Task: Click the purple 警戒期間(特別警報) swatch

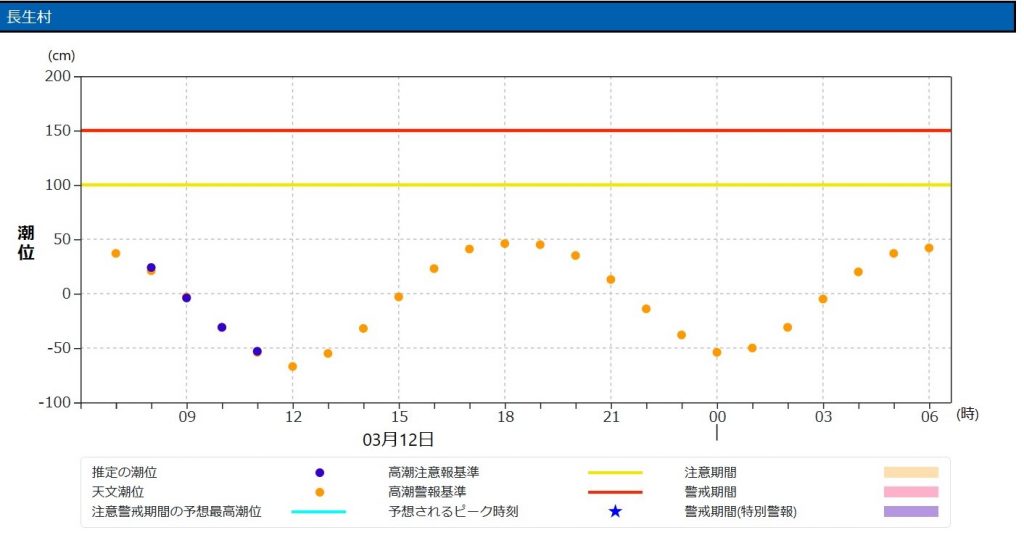Action: point(911,512)
